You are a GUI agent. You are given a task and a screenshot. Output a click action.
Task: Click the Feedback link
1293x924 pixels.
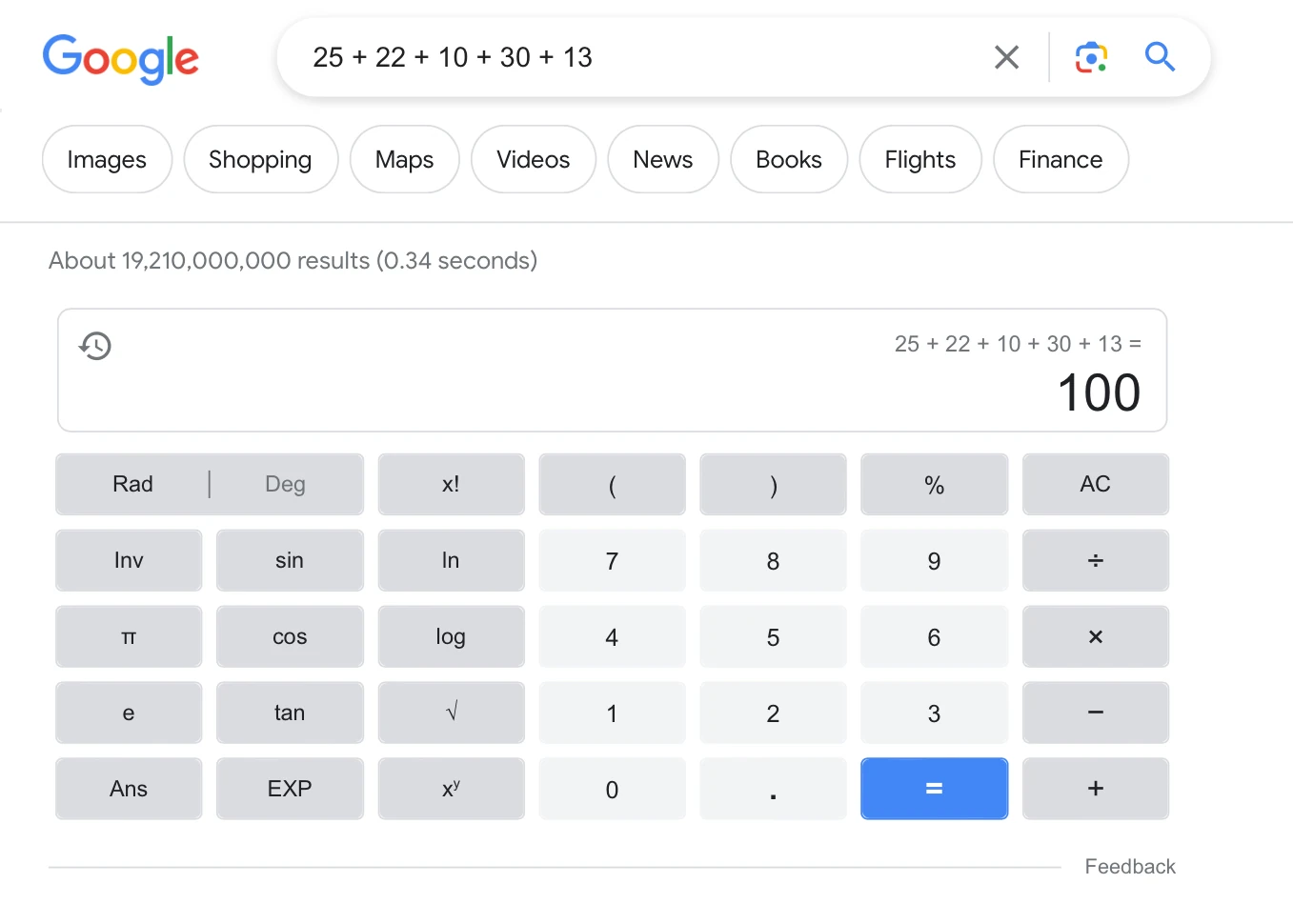click(1129, 867)
